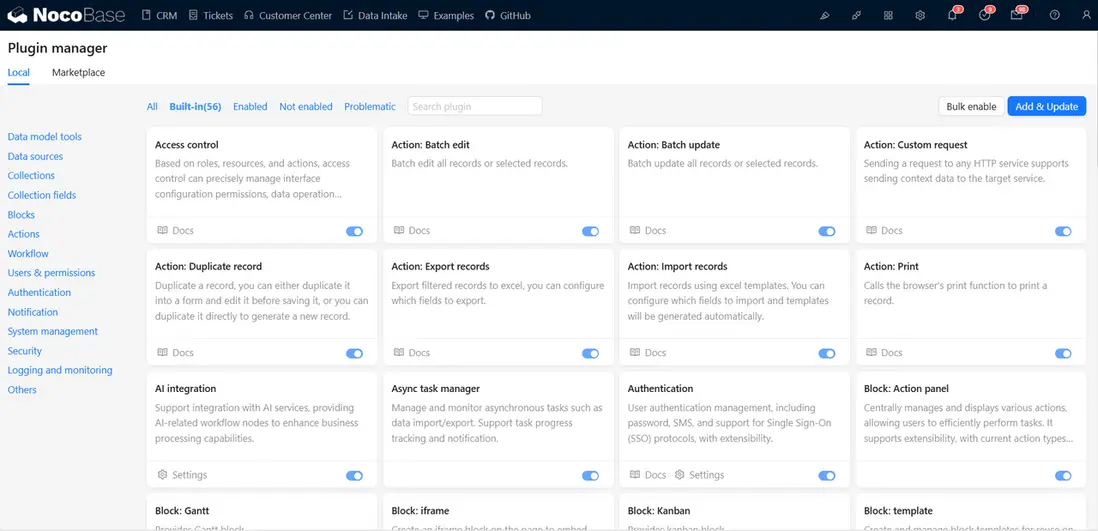Disable Action: Custom request toggle
Image resolution: width=1098 pixels, height=531 pixels.
point(1063,231)
